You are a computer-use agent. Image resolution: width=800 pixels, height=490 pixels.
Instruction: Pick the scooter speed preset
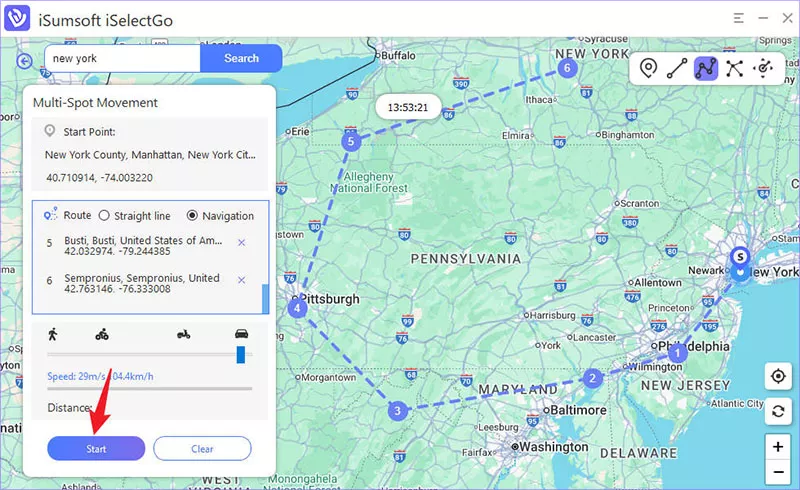click(x=184, y=335)
